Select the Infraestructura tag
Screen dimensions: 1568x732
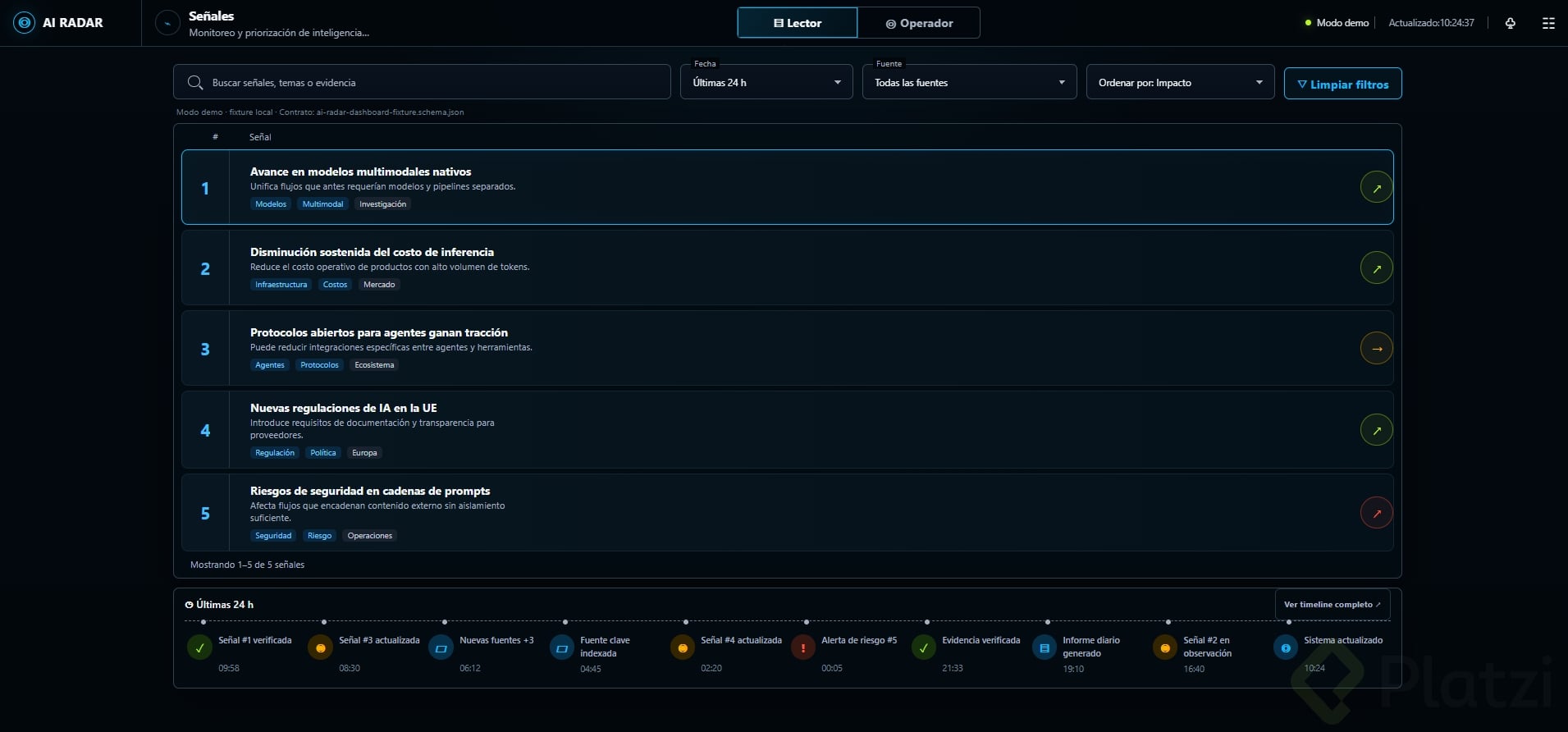[x=281, y=285]
